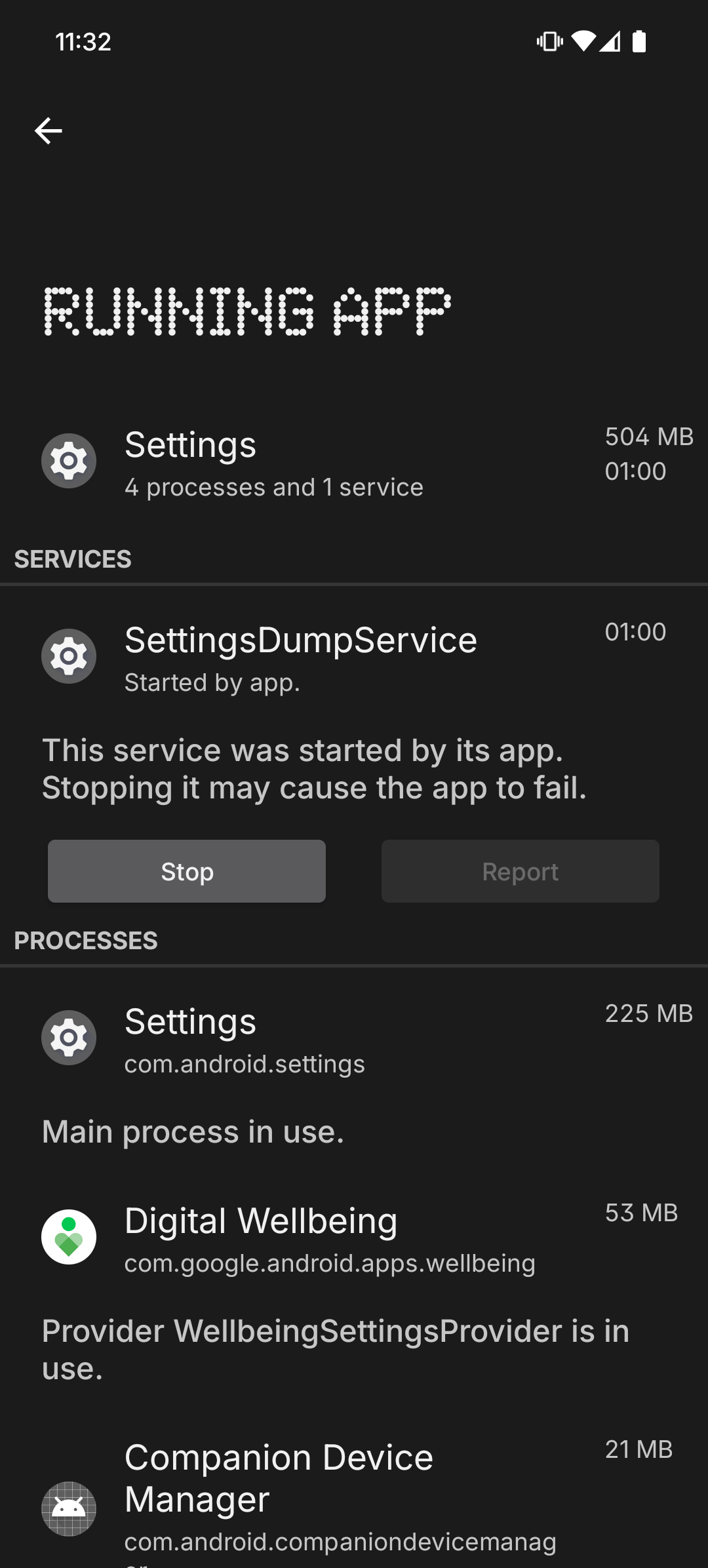This screenshot has height=1568, width=708.
Task: Tap the SettingsDumpService gear icon
Action: click(x=69, y=656)
